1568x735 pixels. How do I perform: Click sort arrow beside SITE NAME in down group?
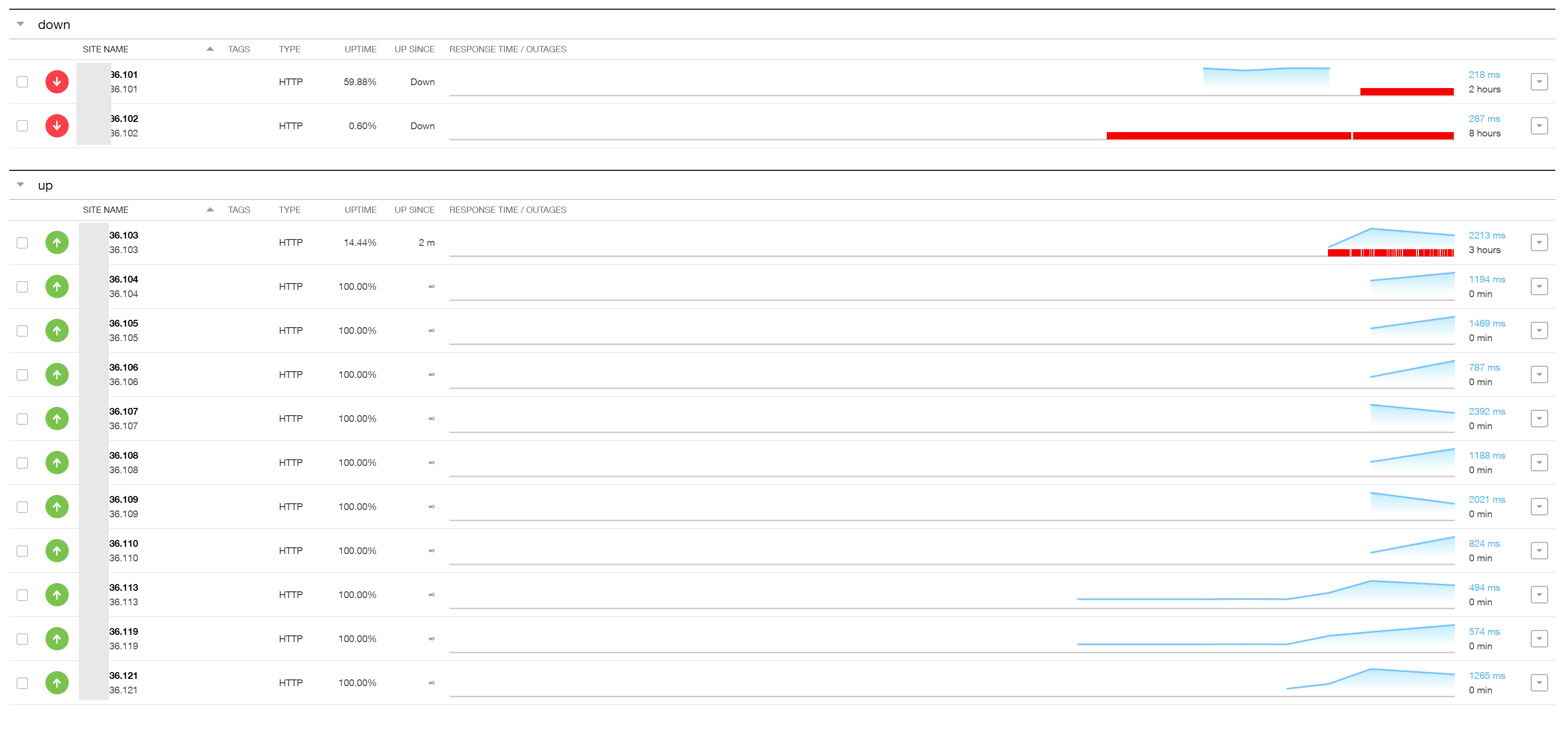tap(210, 49)
